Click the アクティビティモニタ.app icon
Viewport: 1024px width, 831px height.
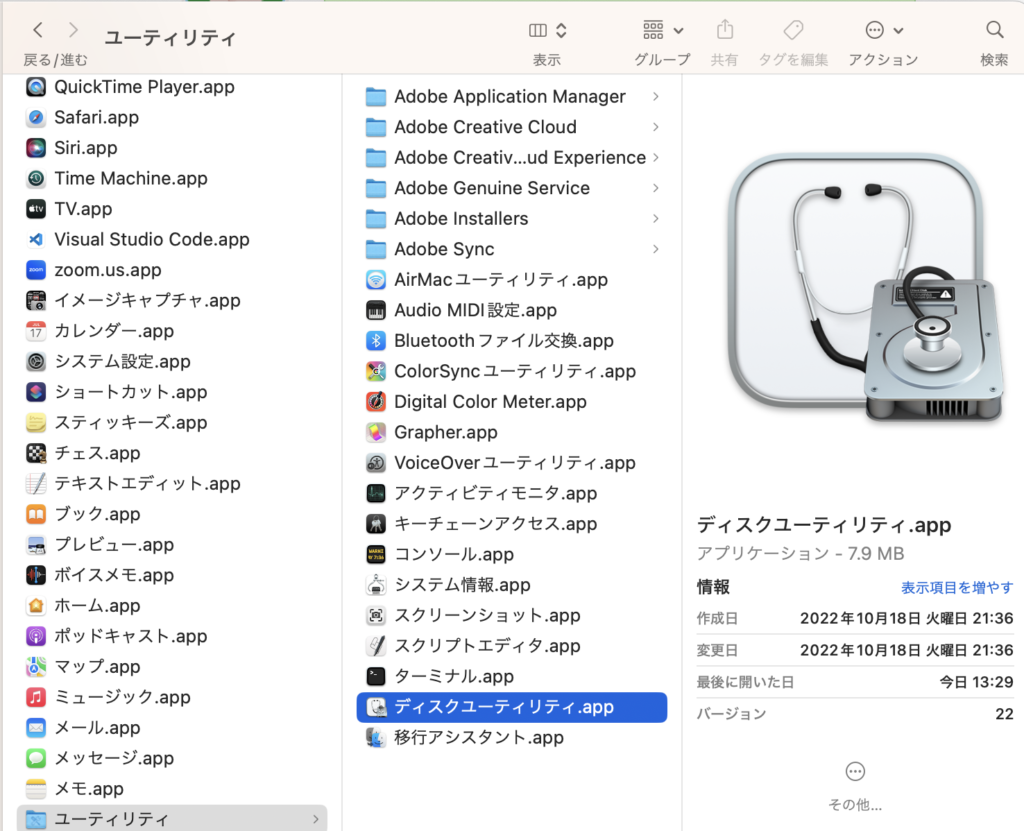click(x=376, y=493)
